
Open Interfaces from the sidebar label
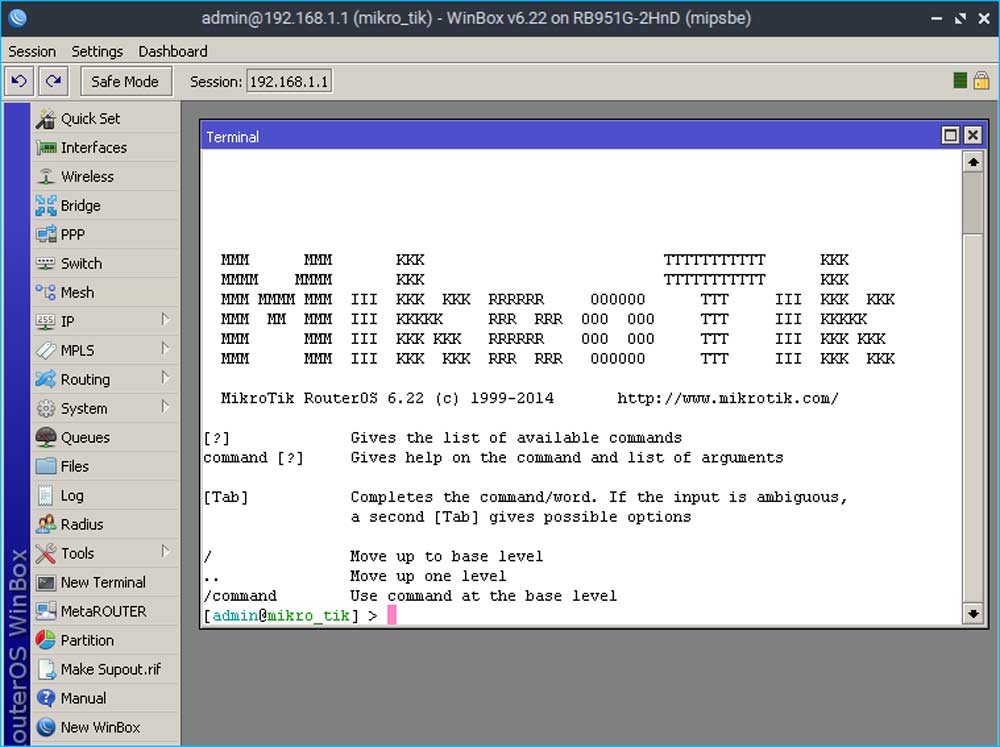(94, 148)
